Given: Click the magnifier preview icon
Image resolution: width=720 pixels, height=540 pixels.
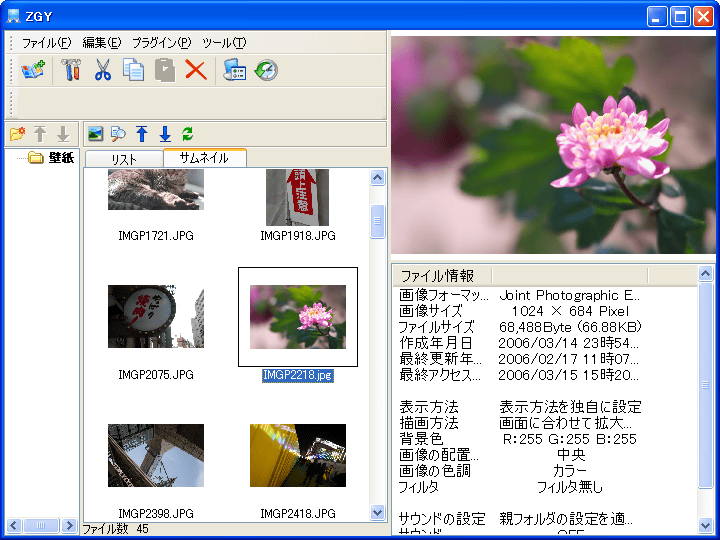Looking at the screenshot, I should point(118,134).
